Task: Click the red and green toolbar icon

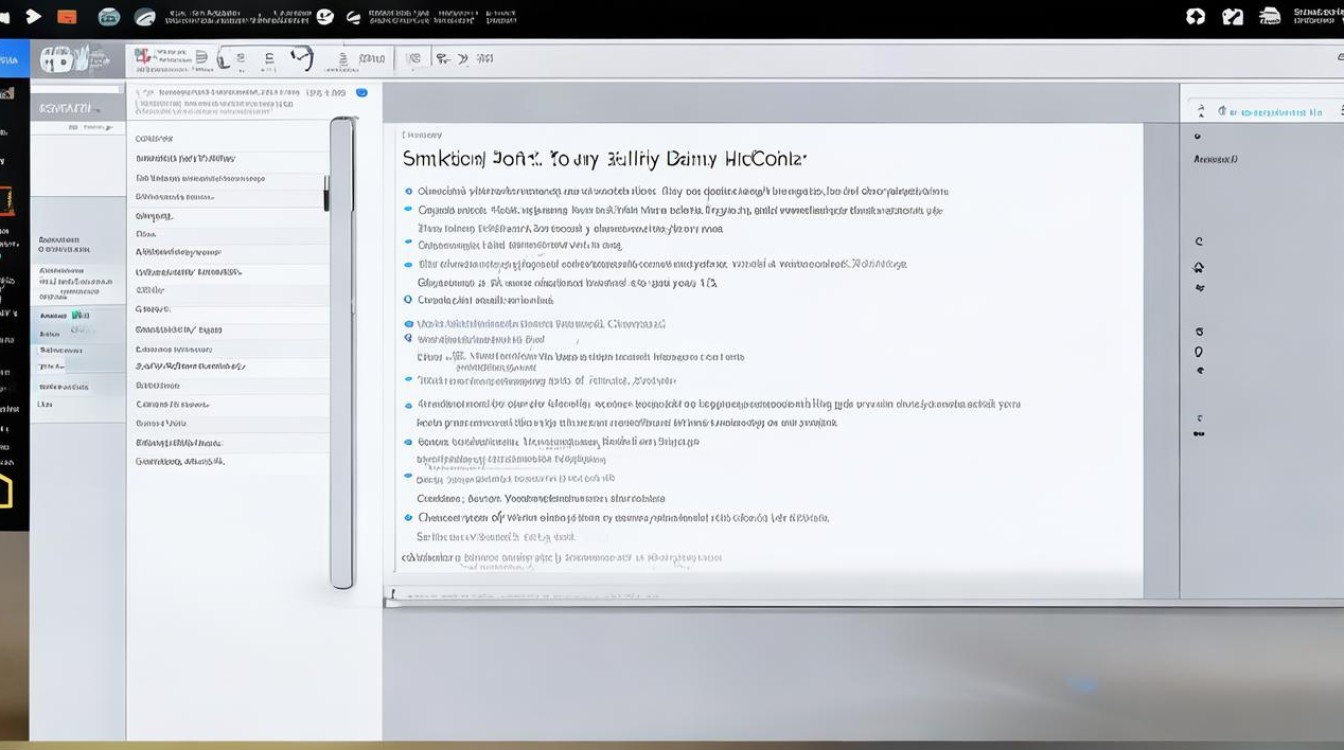Action: point(143,59)
